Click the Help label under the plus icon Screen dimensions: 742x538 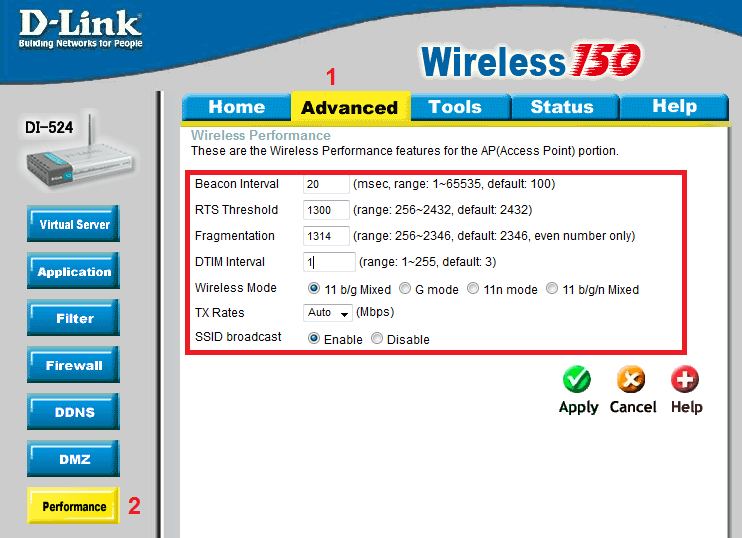(687, 407)
